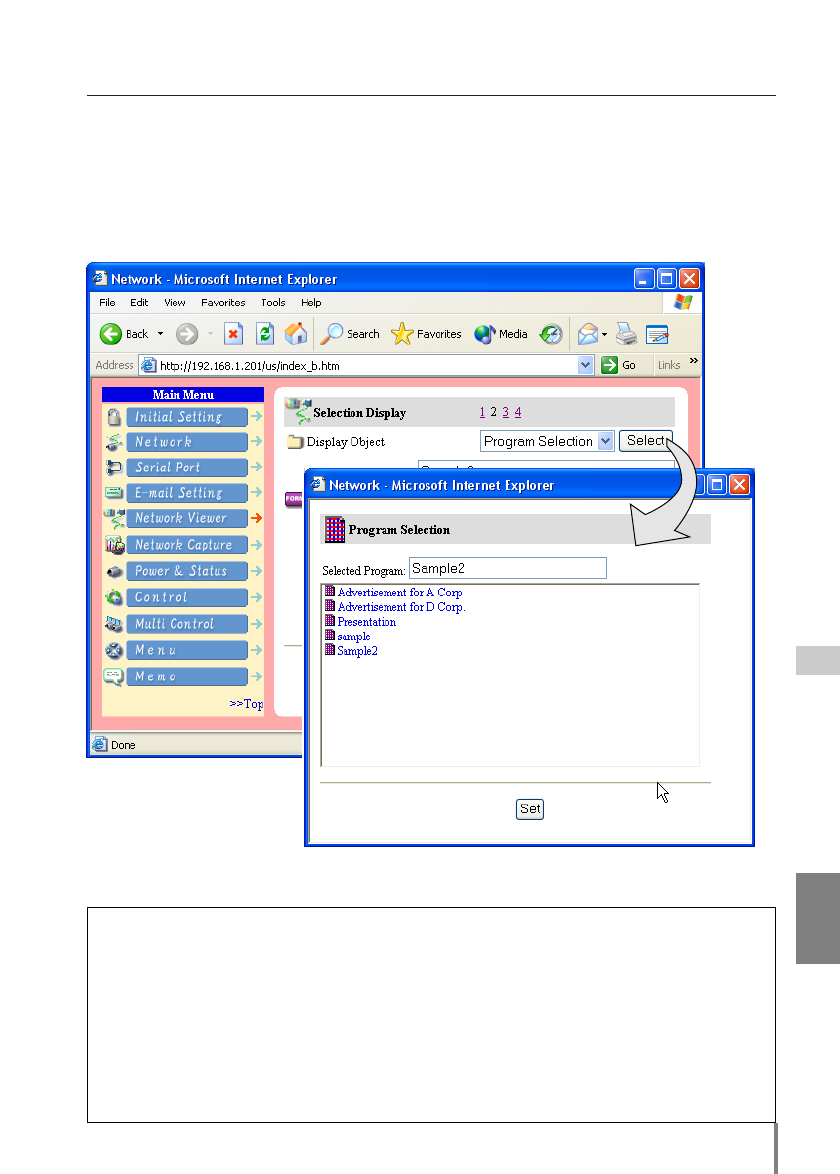Click the Home icon in IE toolbar

[x=296, y=334]
